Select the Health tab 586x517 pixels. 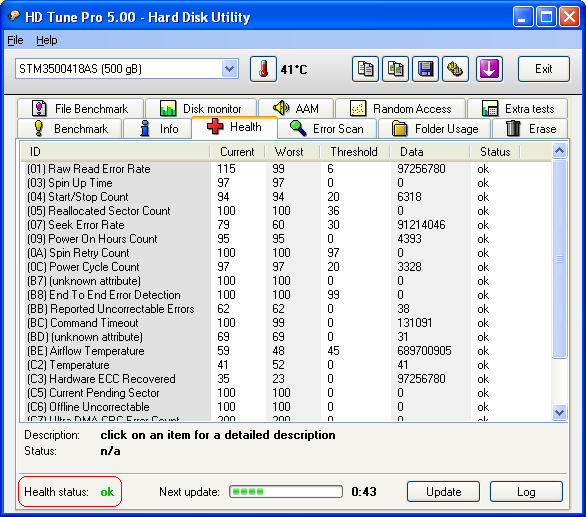click(234, 127)
